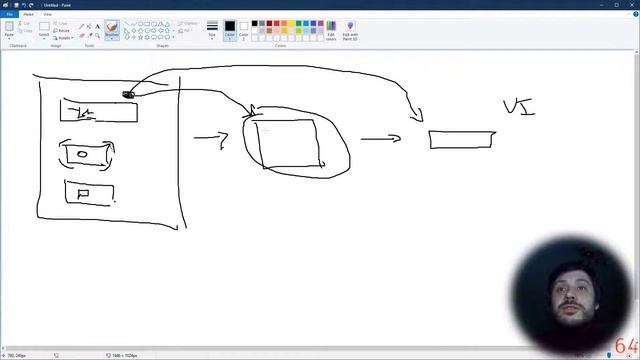Click the Copy command
This screenshot has height=360, width=640.
click(25, 31)
